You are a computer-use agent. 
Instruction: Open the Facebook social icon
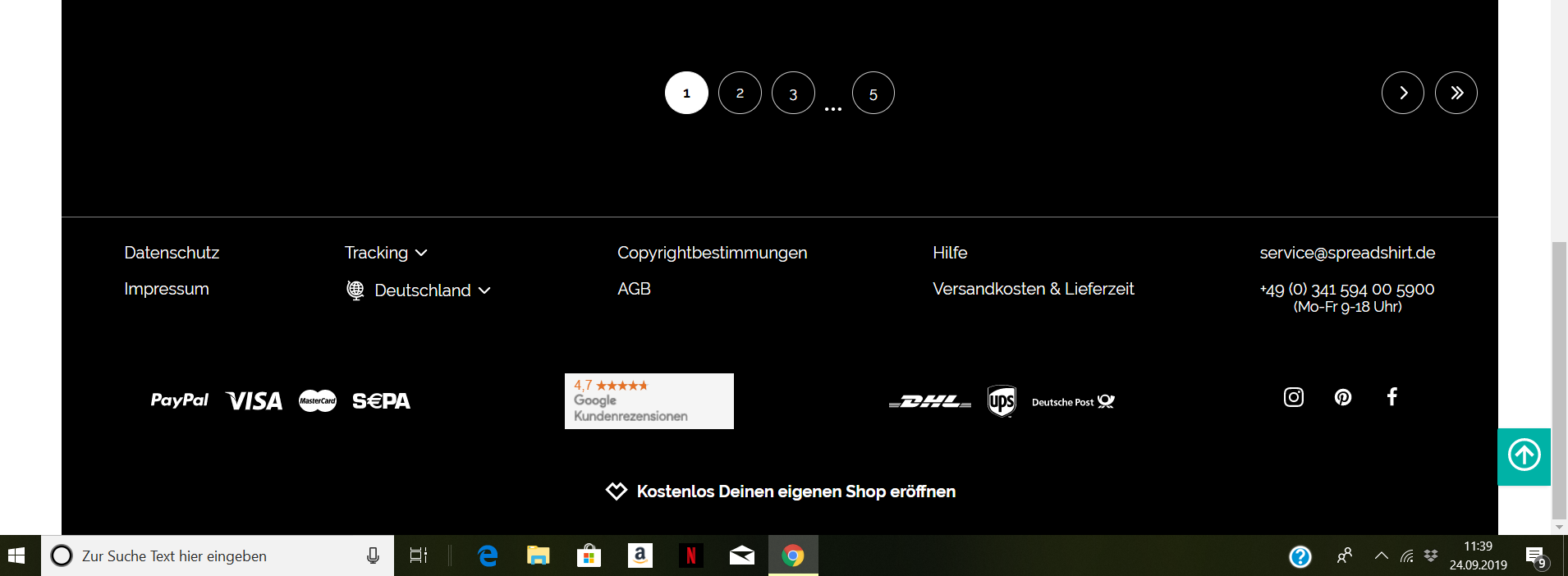tap(1392, 397)
